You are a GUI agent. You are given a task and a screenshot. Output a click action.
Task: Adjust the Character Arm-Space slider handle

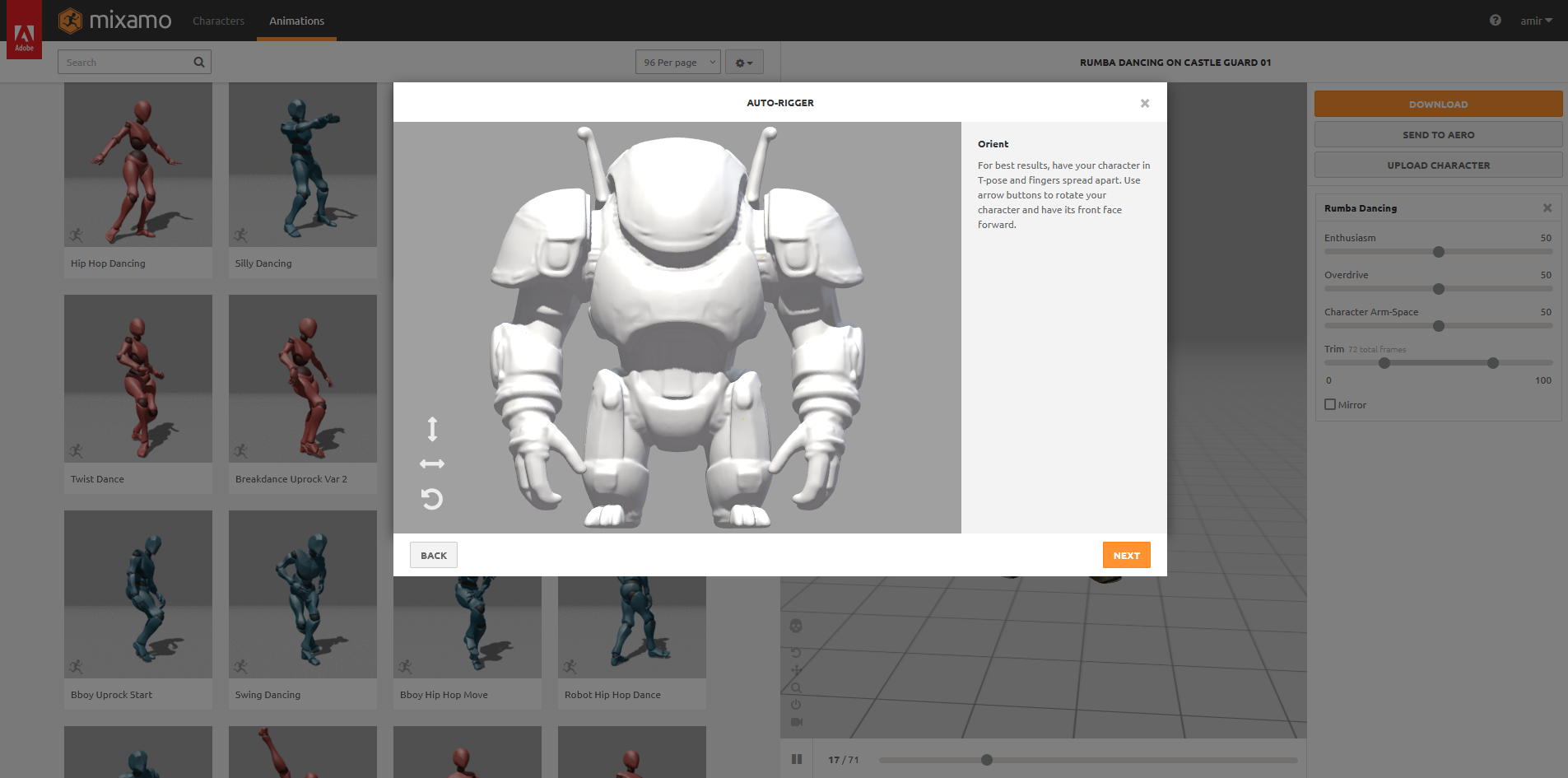1439,326
